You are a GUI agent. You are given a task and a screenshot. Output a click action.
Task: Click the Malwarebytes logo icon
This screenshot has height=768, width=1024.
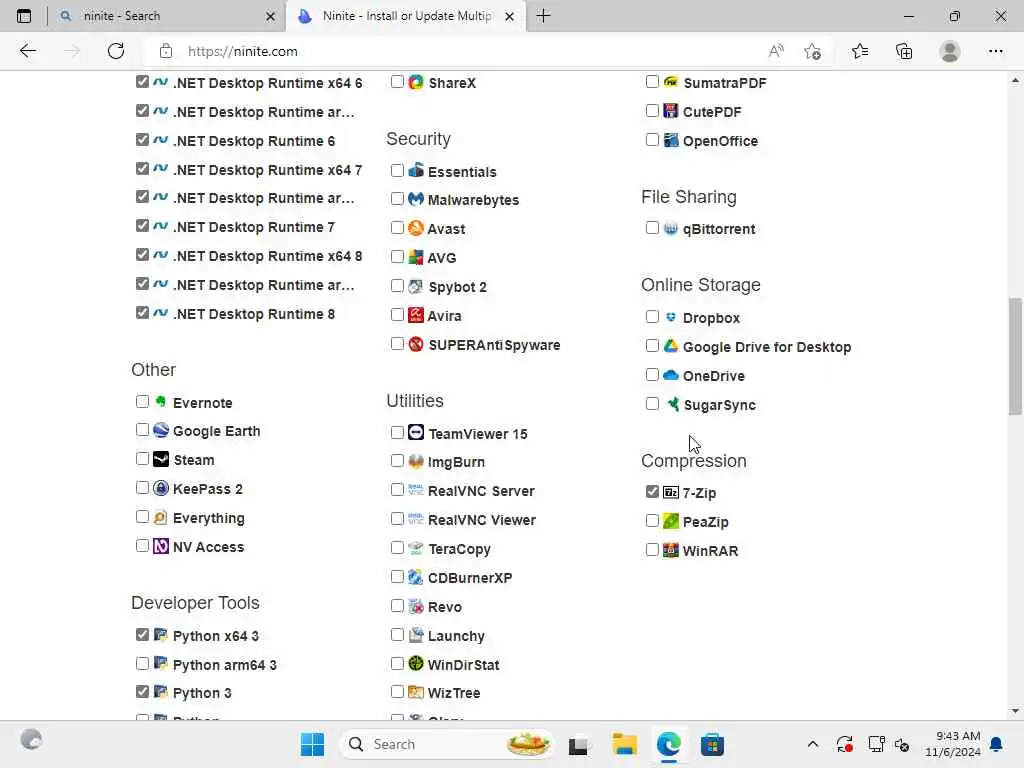point(416,199)
